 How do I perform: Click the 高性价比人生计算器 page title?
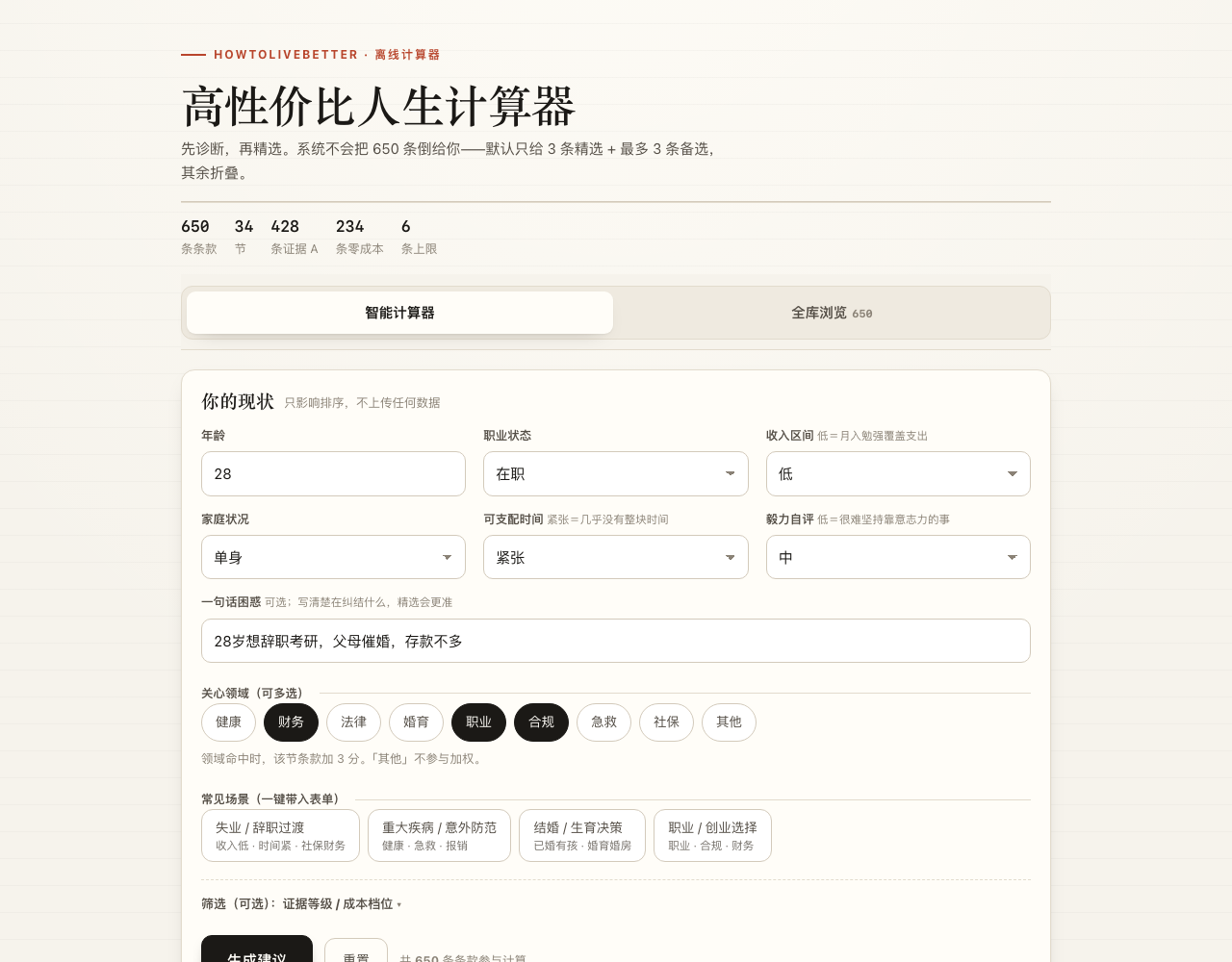coord(378,106)
